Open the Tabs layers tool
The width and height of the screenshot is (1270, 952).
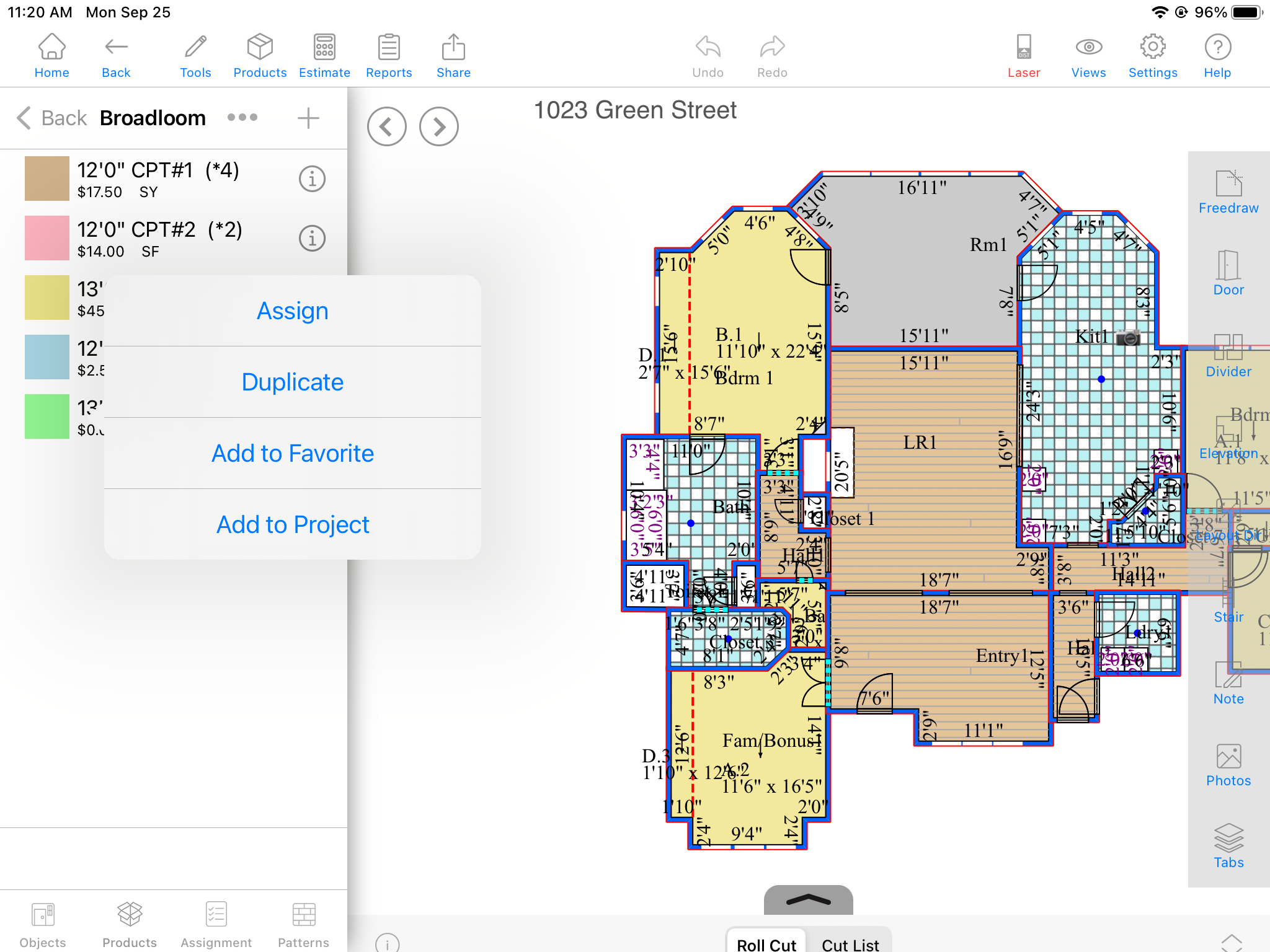tap(1228, 847)
